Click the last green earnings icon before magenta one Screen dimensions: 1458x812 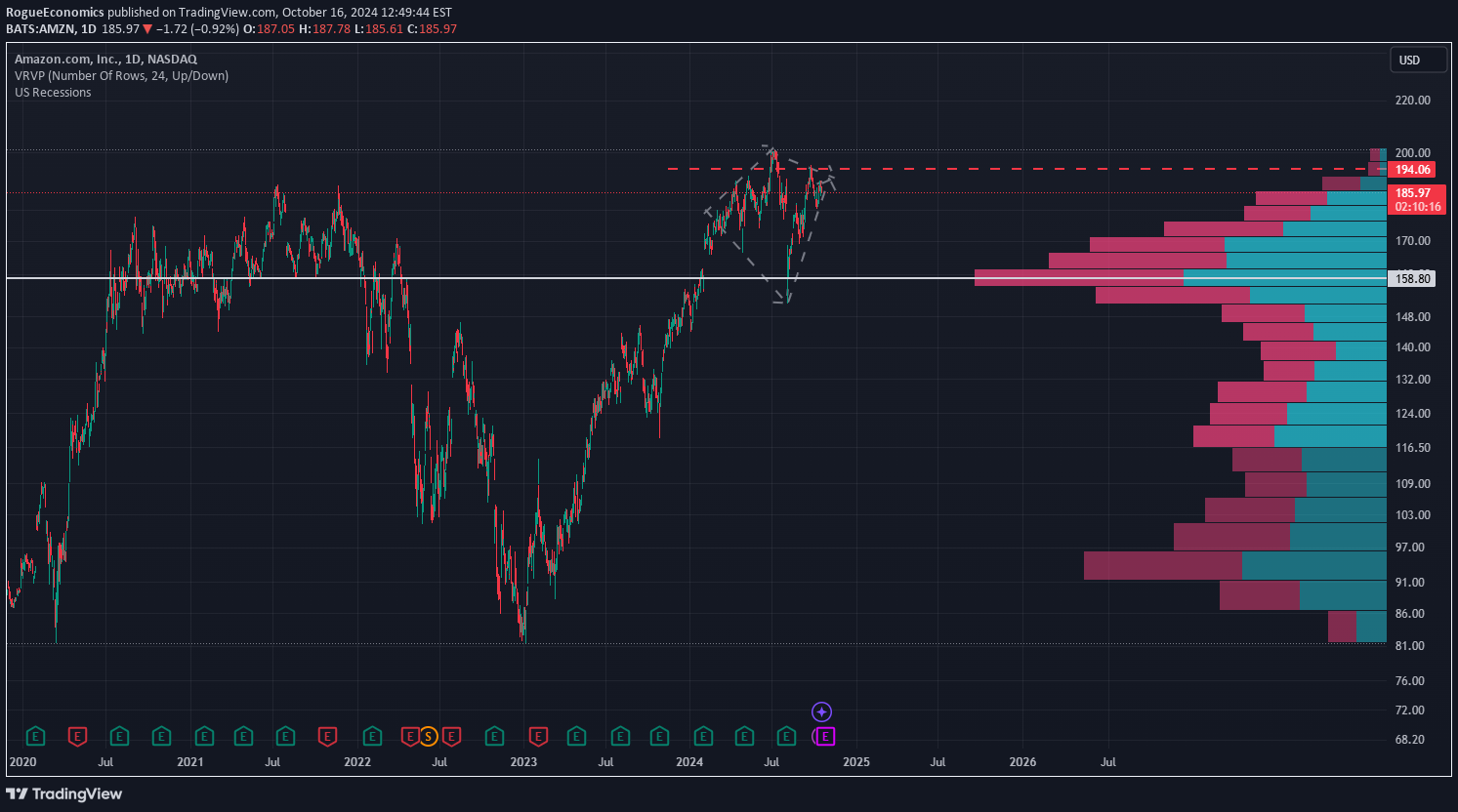(x=786, y=736)
